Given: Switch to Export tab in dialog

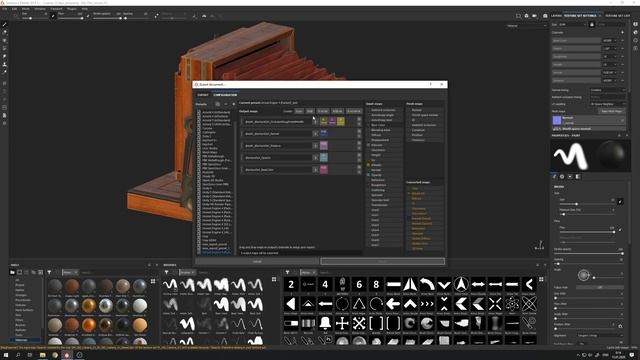Looking at the screenshot, I should click(203, 95).
